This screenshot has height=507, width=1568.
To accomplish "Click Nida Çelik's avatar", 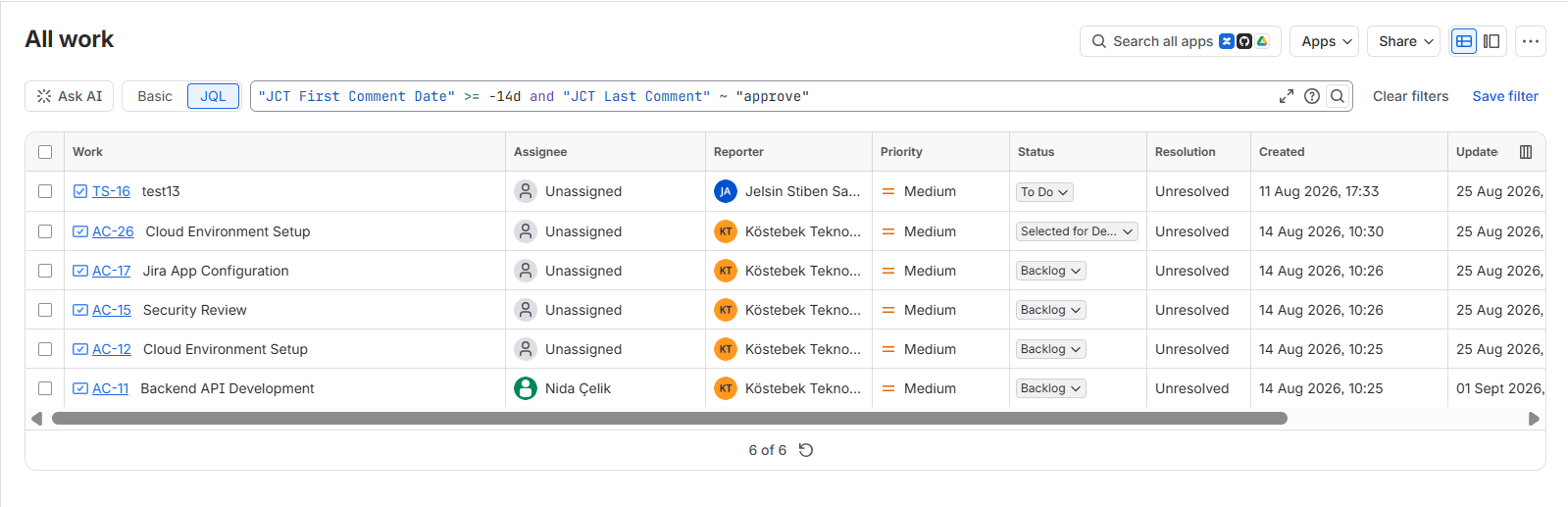I will coord(526,388).
